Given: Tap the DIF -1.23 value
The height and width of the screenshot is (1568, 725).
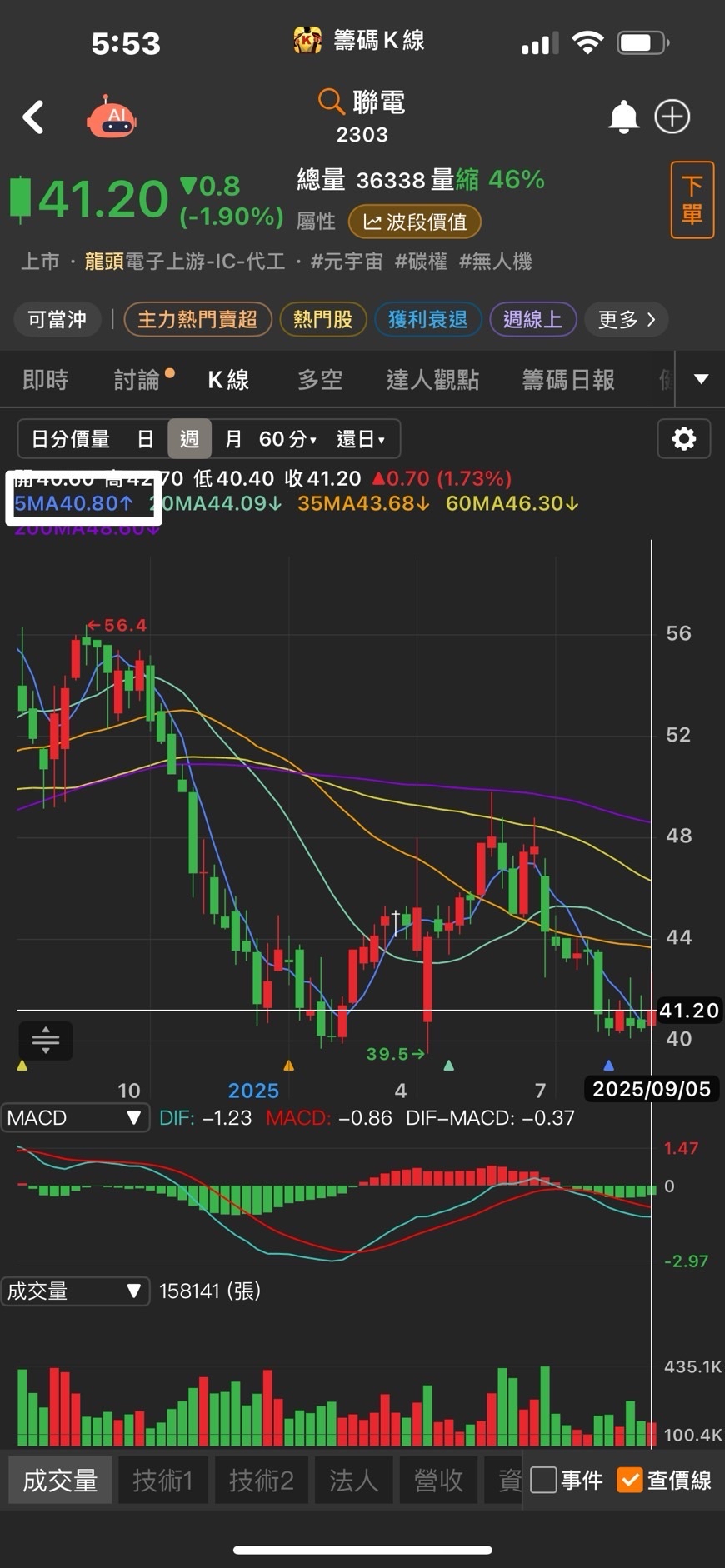Looking at the screenshot, I should 205,1118.
